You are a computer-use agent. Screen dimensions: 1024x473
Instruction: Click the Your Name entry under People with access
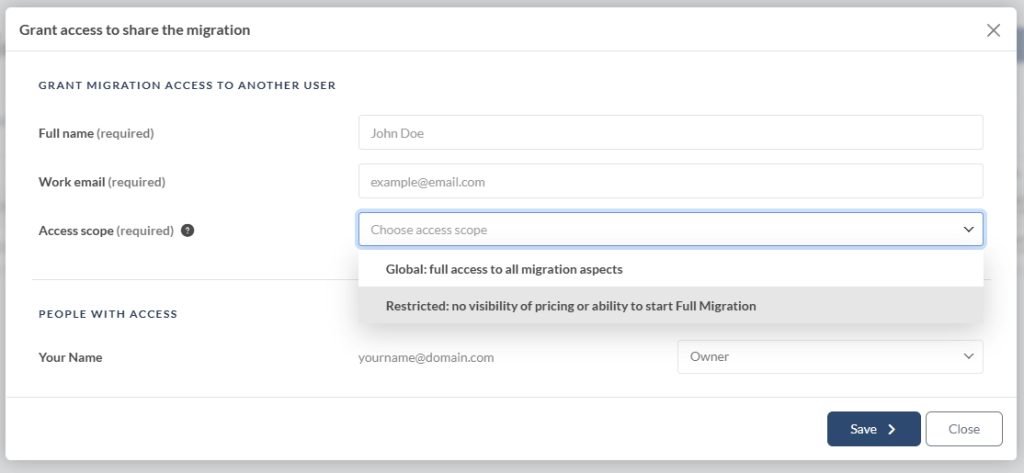[71, 357]
